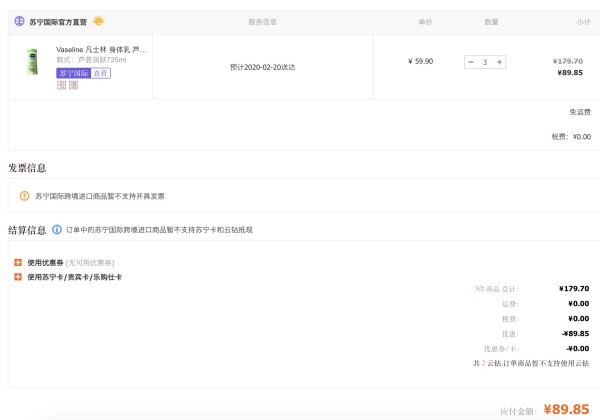Screen dimensions: 600x420
Task: Click the unit price ¥ 59.90
Action: pyautogui.click(x=421, y=61)
